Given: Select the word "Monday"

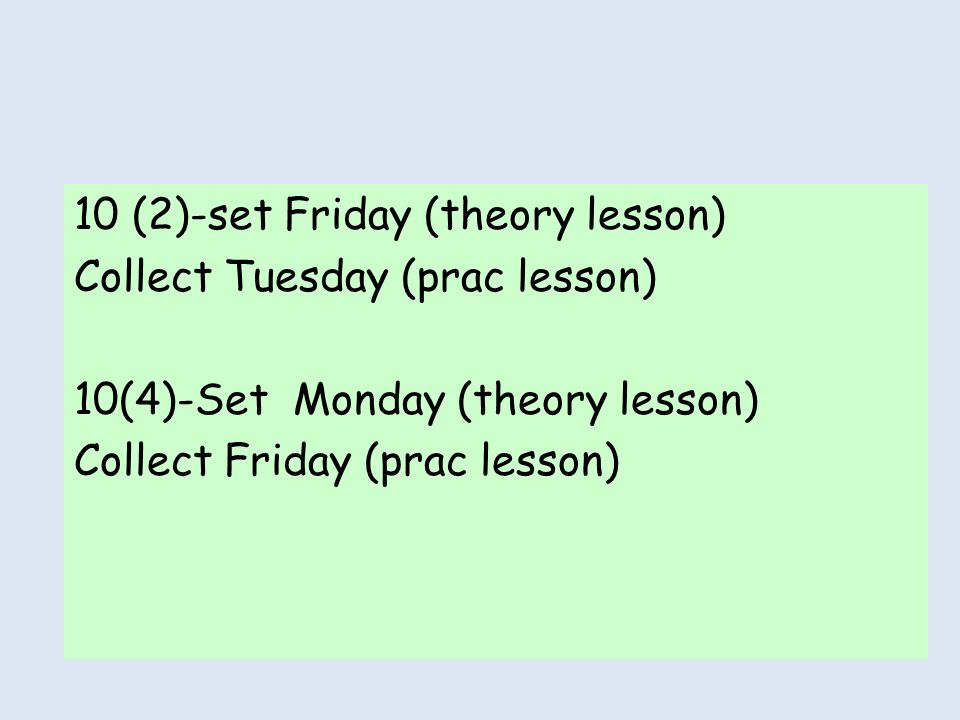Looking at the screenshot, I should (x=369, y=402).
